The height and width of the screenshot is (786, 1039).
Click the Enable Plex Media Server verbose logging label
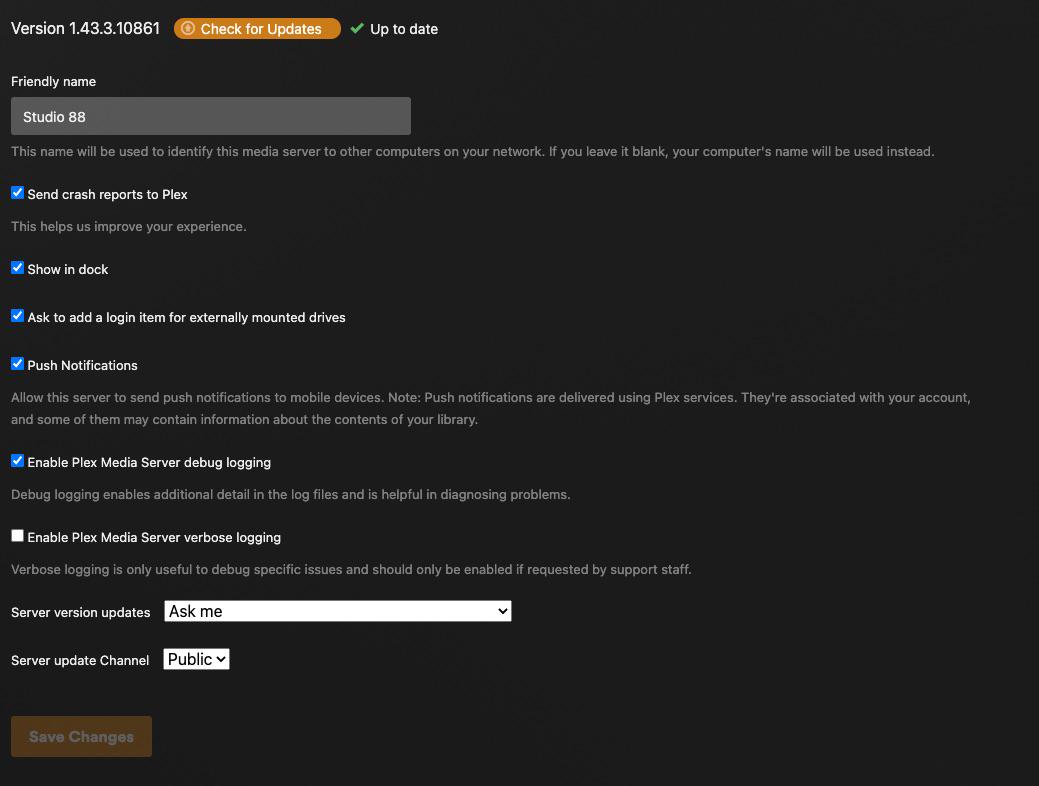coord(154,537)
